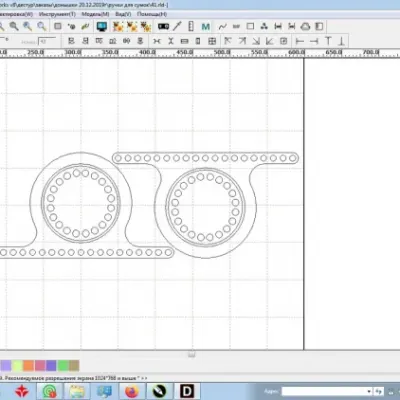400x400 pixels.
Task: Open the green spiral taskbar app
Action: (50, 391)
